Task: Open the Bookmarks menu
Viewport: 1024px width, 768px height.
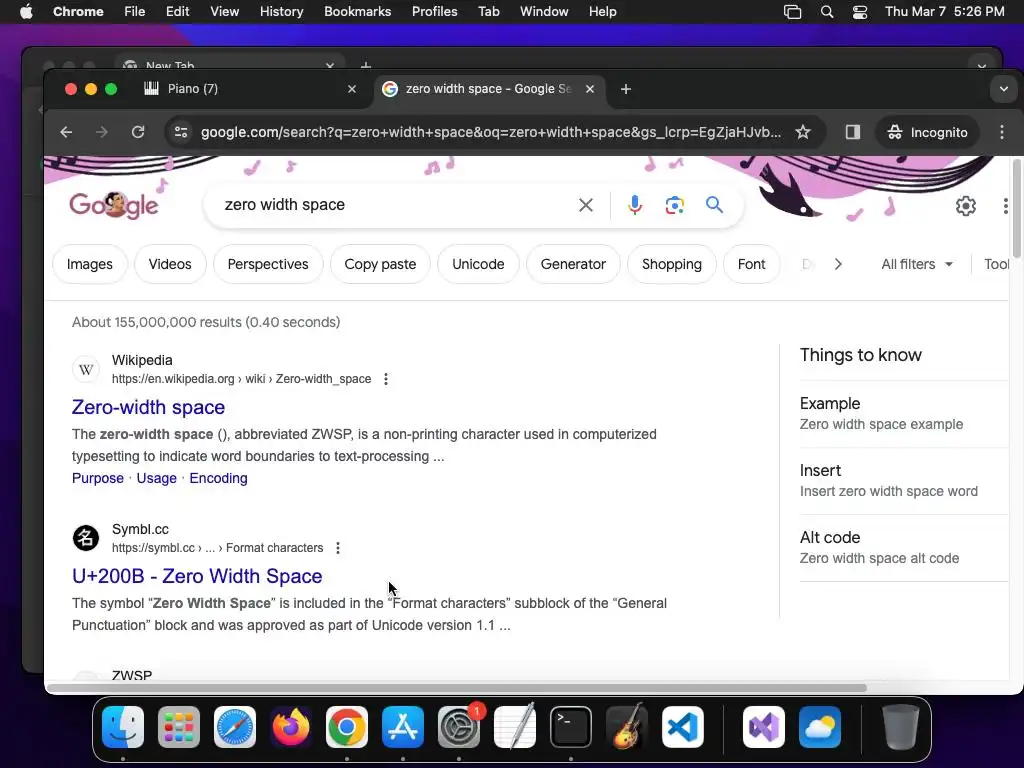Action: (x=357, y=11)
